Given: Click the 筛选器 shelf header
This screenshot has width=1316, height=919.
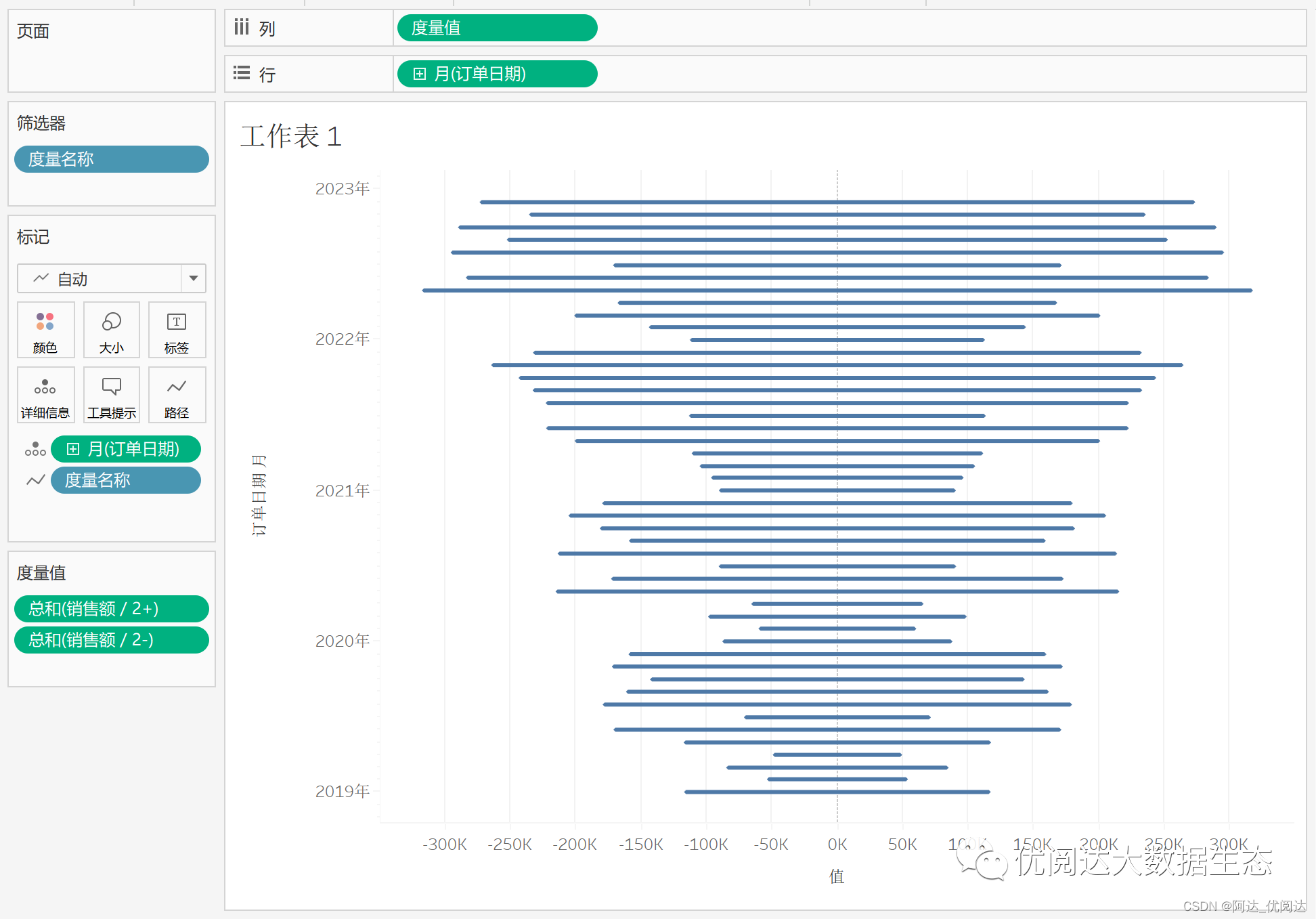Looking at the screenshot, I should (x=41, y=123).
